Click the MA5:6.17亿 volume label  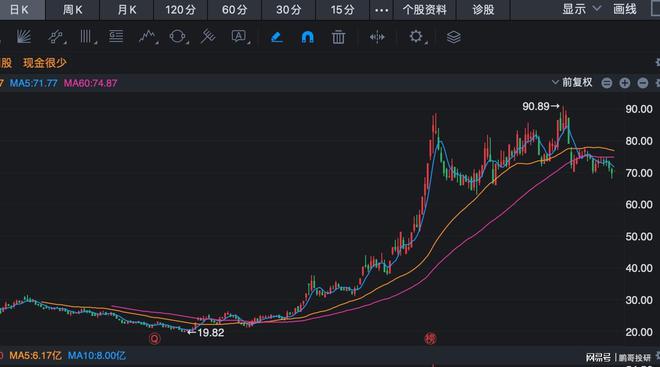[x=35, y=356]
